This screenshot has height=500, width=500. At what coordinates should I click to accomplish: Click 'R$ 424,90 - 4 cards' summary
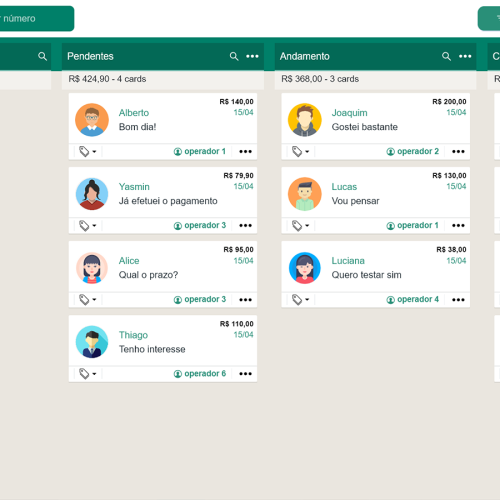[x=107, y=79]
